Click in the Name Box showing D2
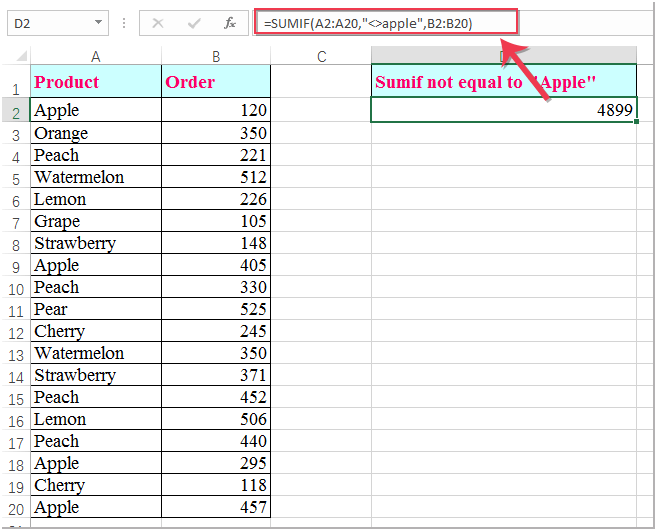655x529 pixels. (x=48, y=22)
